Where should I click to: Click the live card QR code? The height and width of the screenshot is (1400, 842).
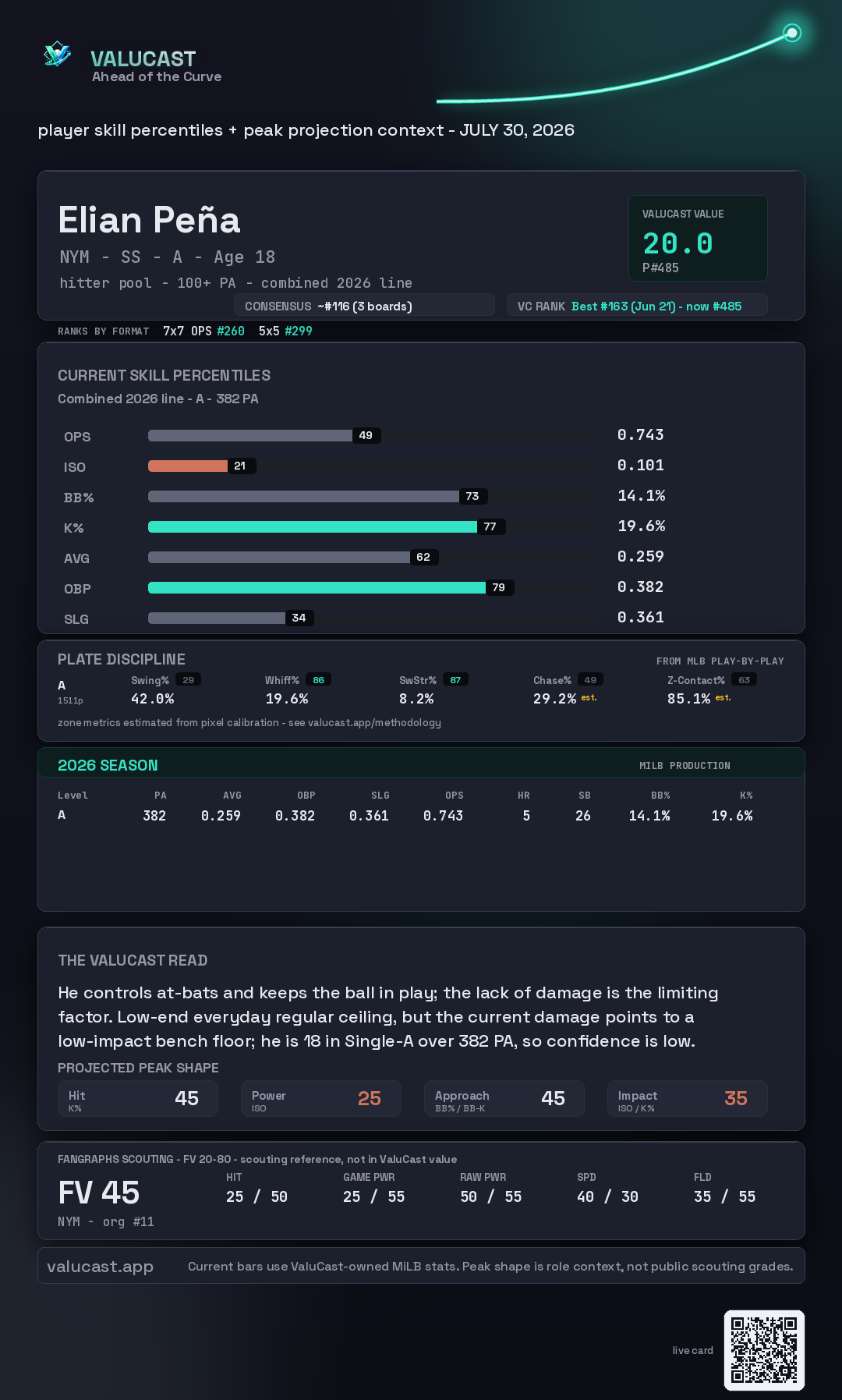764,1350
